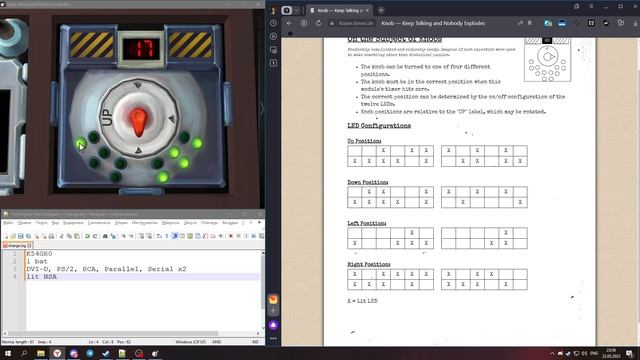This screenshot has width=640, height=360.
Task: Open the Replace tool in Notepad++ toolbar
Action: [113, 236]
